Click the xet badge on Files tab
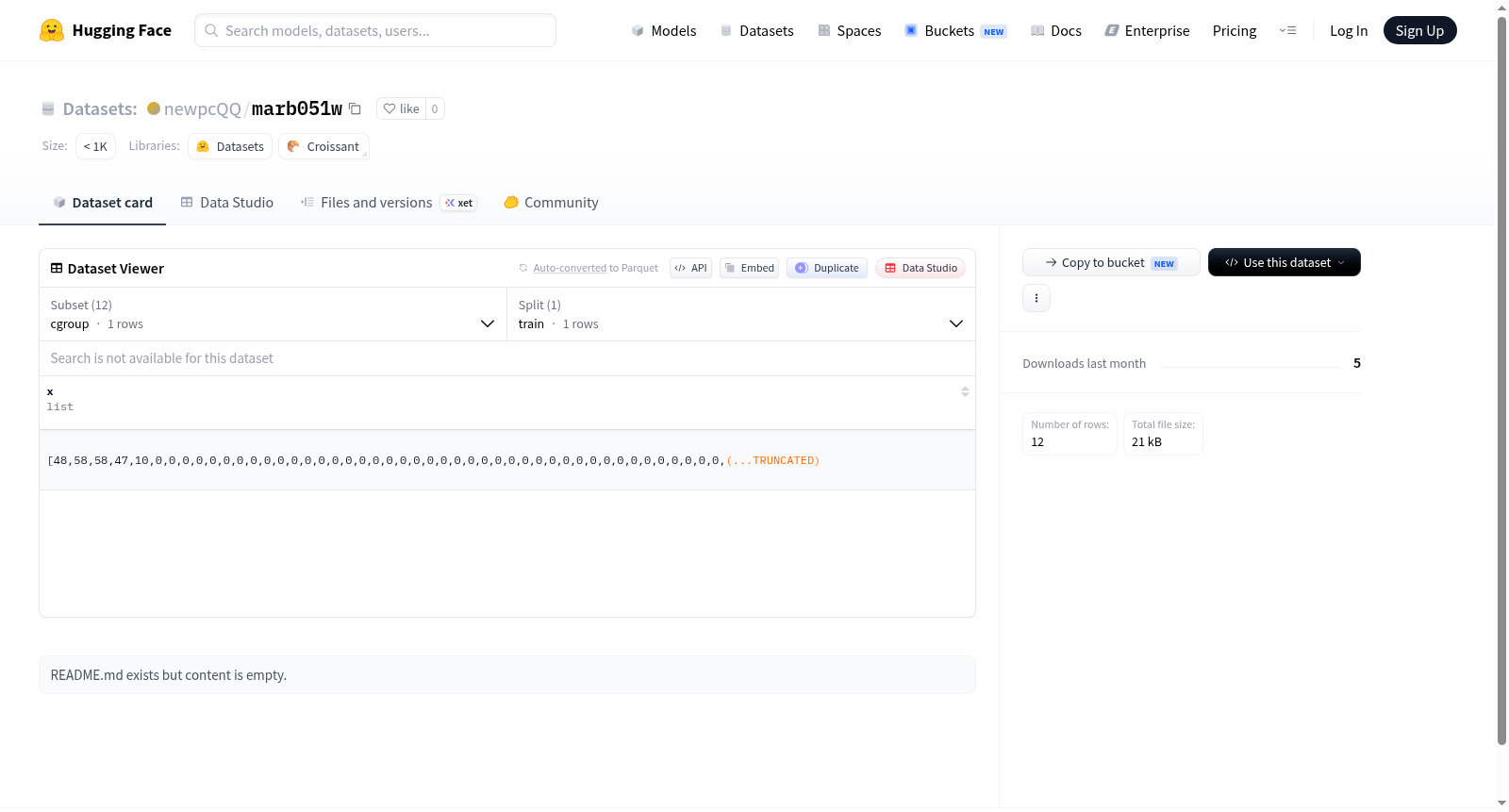1509x812 pixels. click(459, 203)
